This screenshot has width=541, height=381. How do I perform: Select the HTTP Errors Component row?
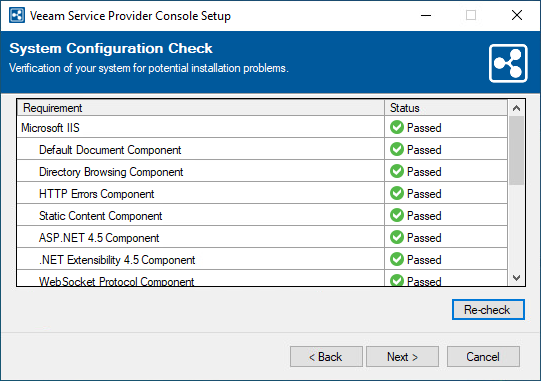(262, 194)
